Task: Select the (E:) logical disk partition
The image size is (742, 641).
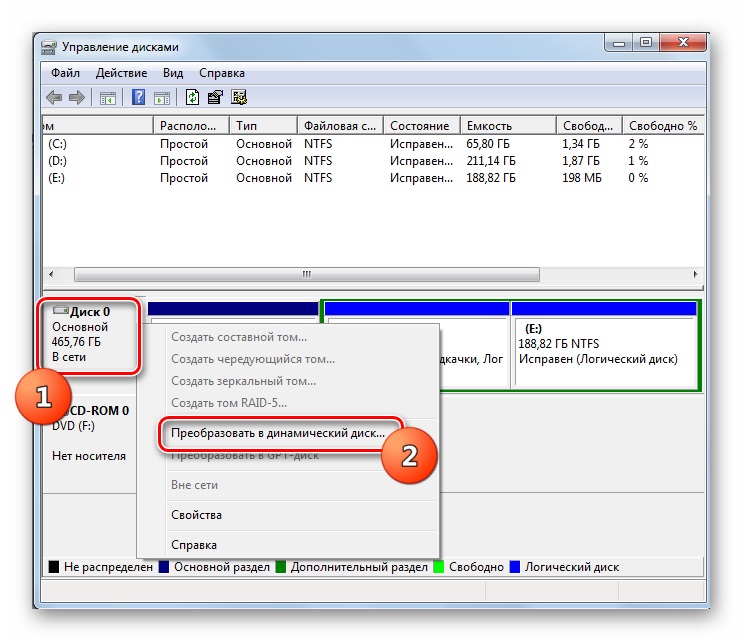Action: pos(604,345)
